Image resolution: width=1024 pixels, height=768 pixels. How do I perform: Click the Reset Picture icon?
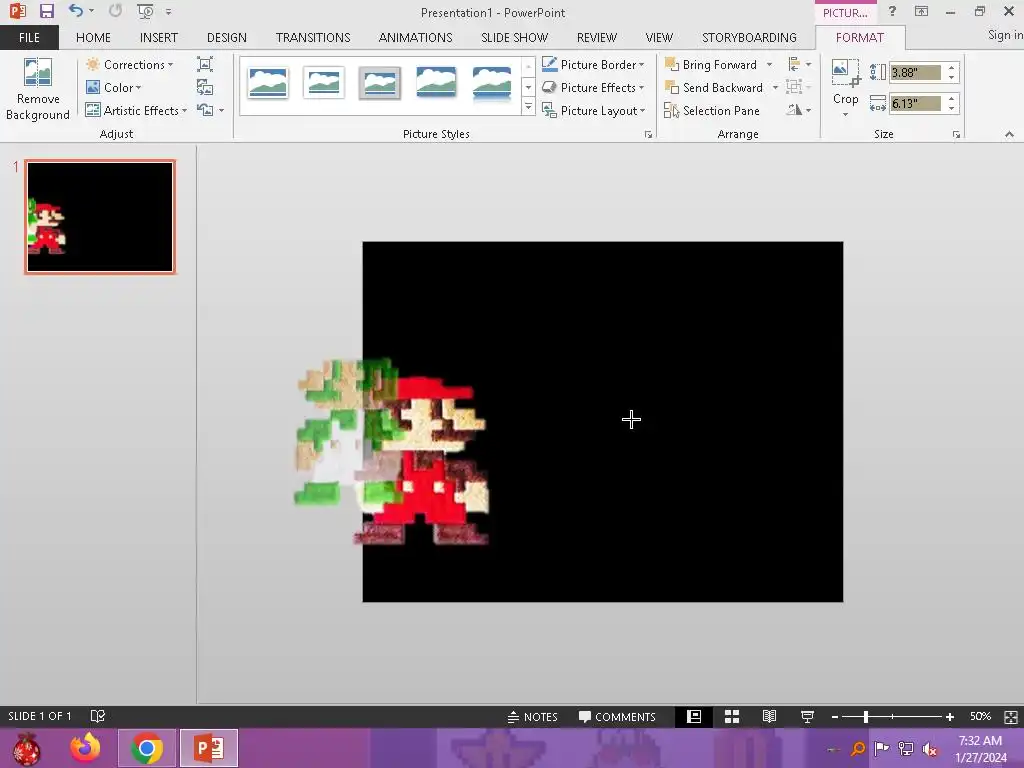click(x=205, y=110)
